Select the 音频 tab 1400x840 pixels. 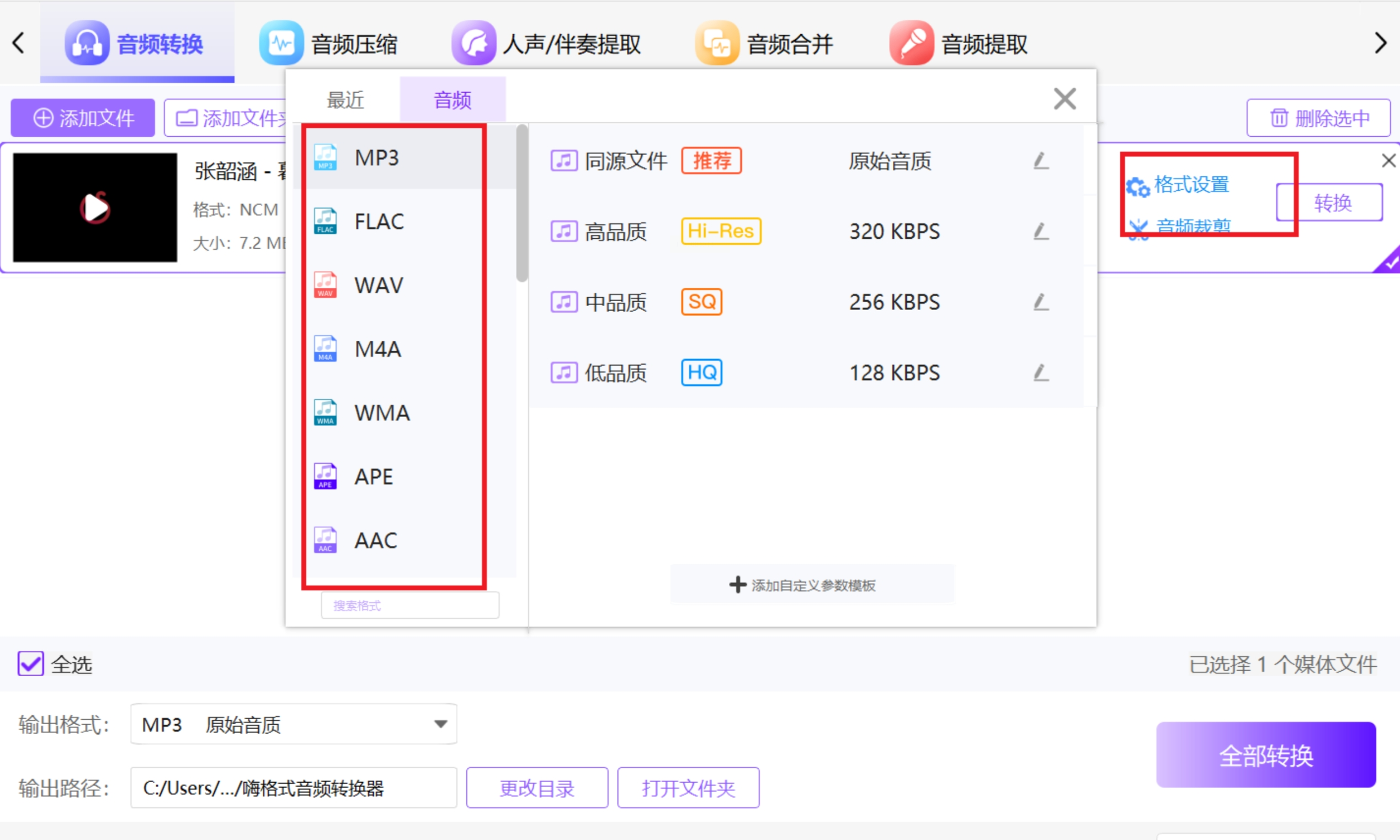(x=453, y=100)
